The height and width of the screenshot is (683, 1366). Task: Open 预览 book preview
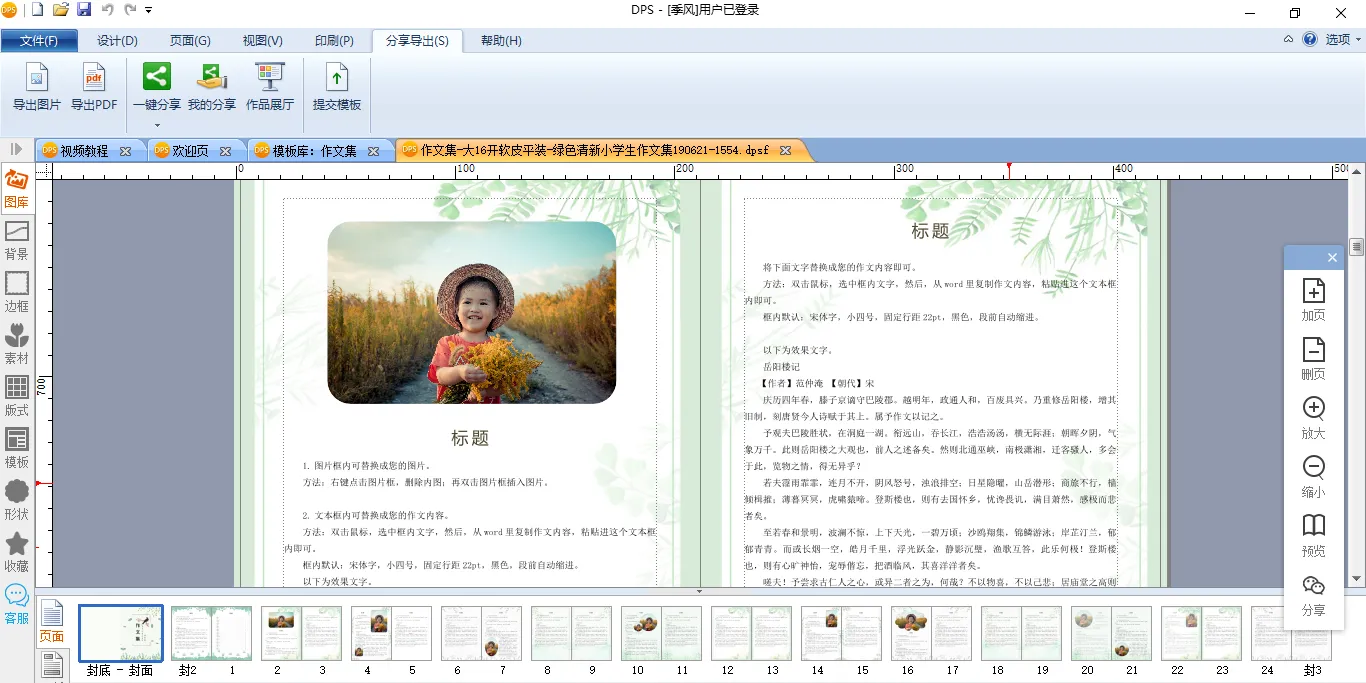coord(1313,536)
